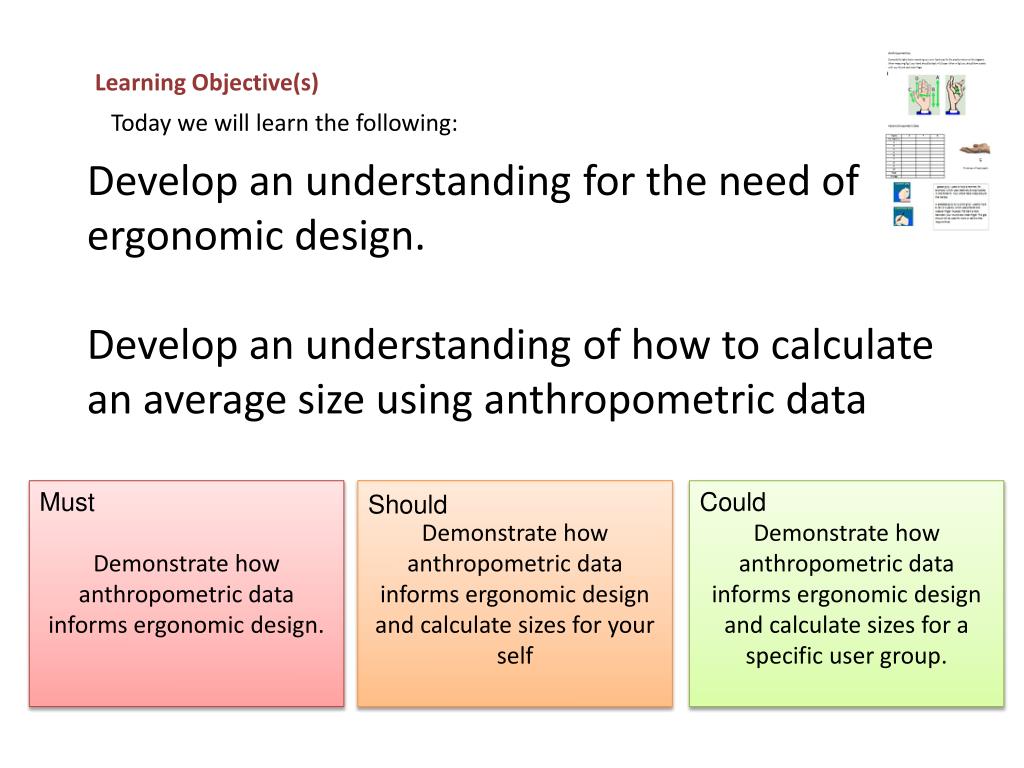
Task: Select the red Must box body text
Action: tap(186, 594)
